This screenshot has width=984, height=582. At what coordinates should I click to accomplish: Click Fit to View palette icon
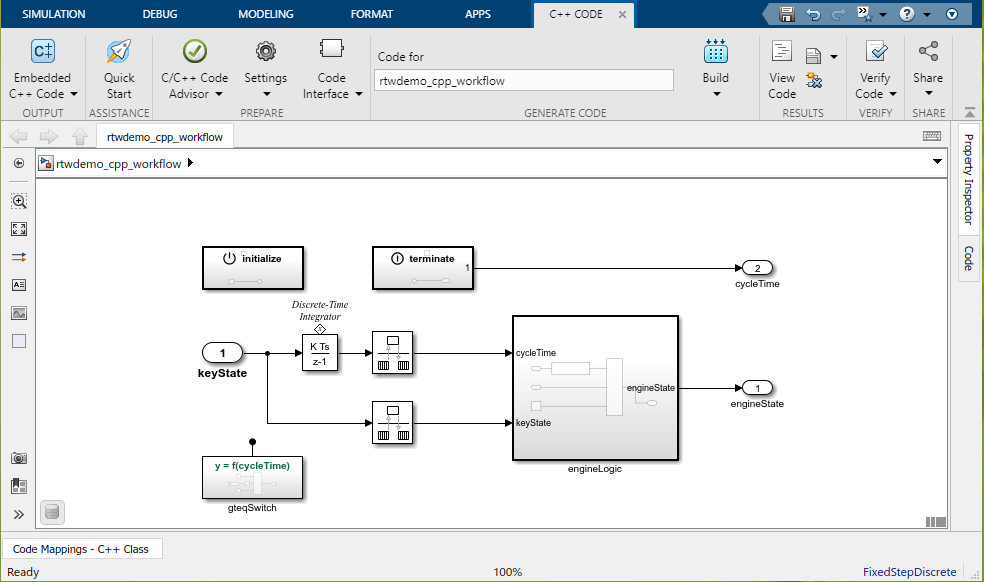[x=19, y=229]
